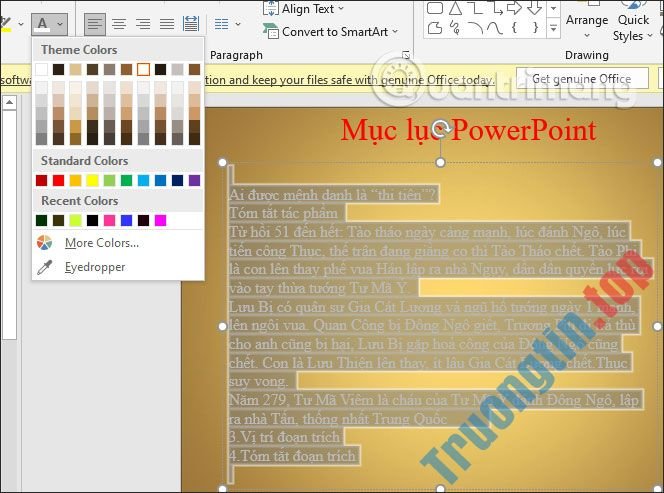Click the slide title Mục lục PowerPoint
This screenshot has width=664, height=493.
(x=468, y=130)
